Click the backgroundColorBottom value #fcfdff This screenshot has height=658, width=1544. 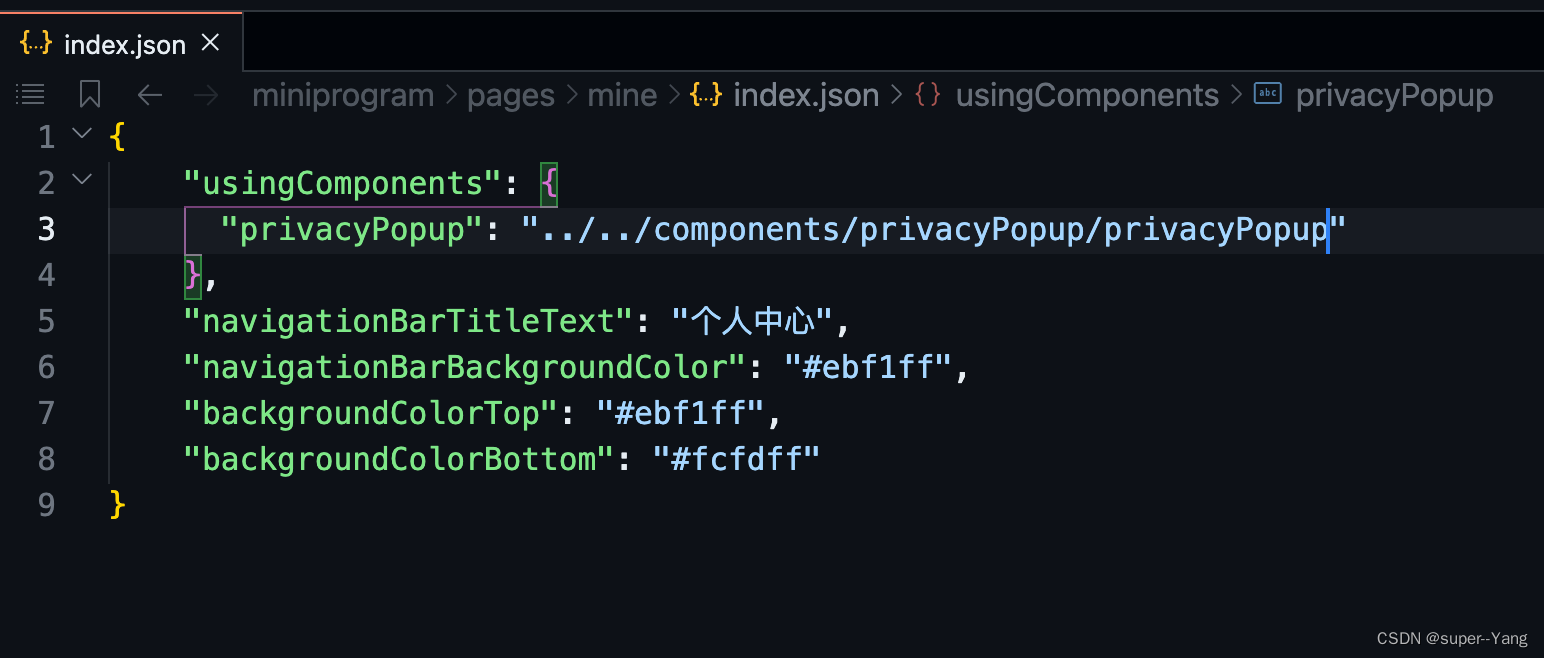click(736, 459)
